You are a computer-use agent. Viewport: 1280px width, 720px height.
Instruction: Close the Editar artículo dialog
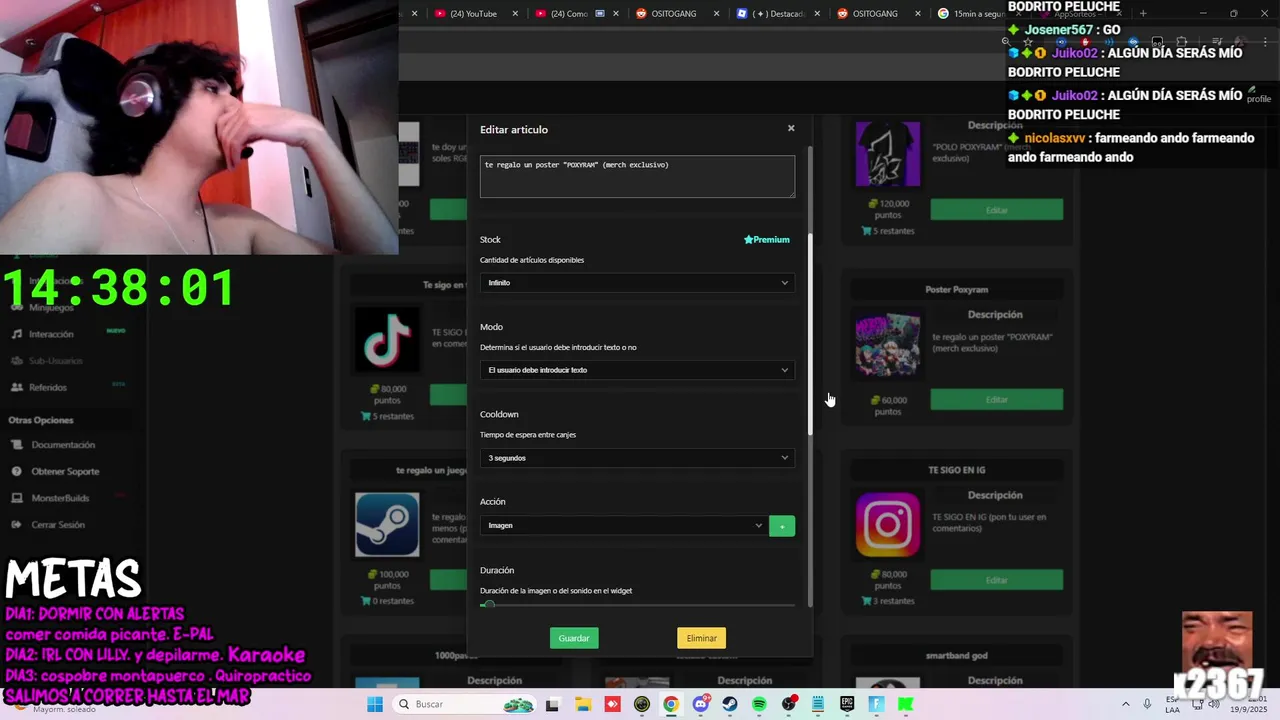tap(791, 128)
